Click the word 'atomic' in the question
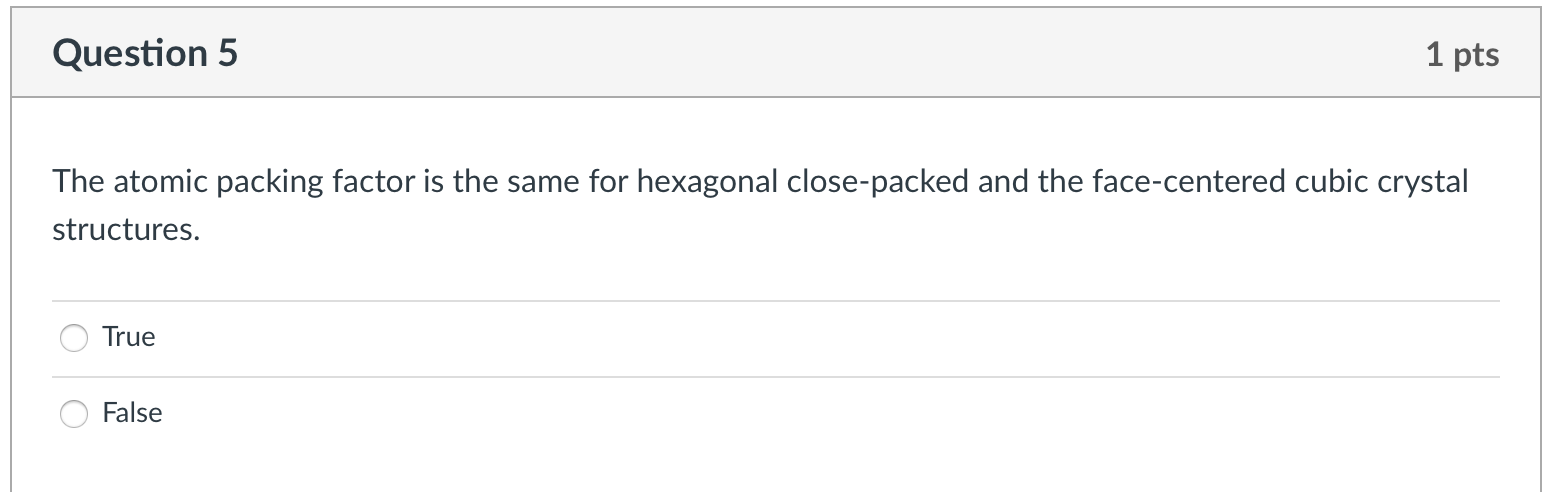The image size is (1548, 492). coord(149,183)
